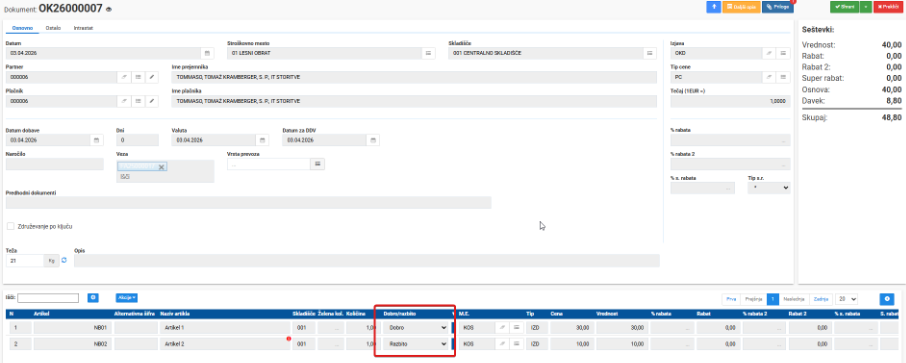Toggle the Združevanje po ključu checkbox
This screenshot has height=363, width=906.
pyautogui.click(x=10, y=227)
